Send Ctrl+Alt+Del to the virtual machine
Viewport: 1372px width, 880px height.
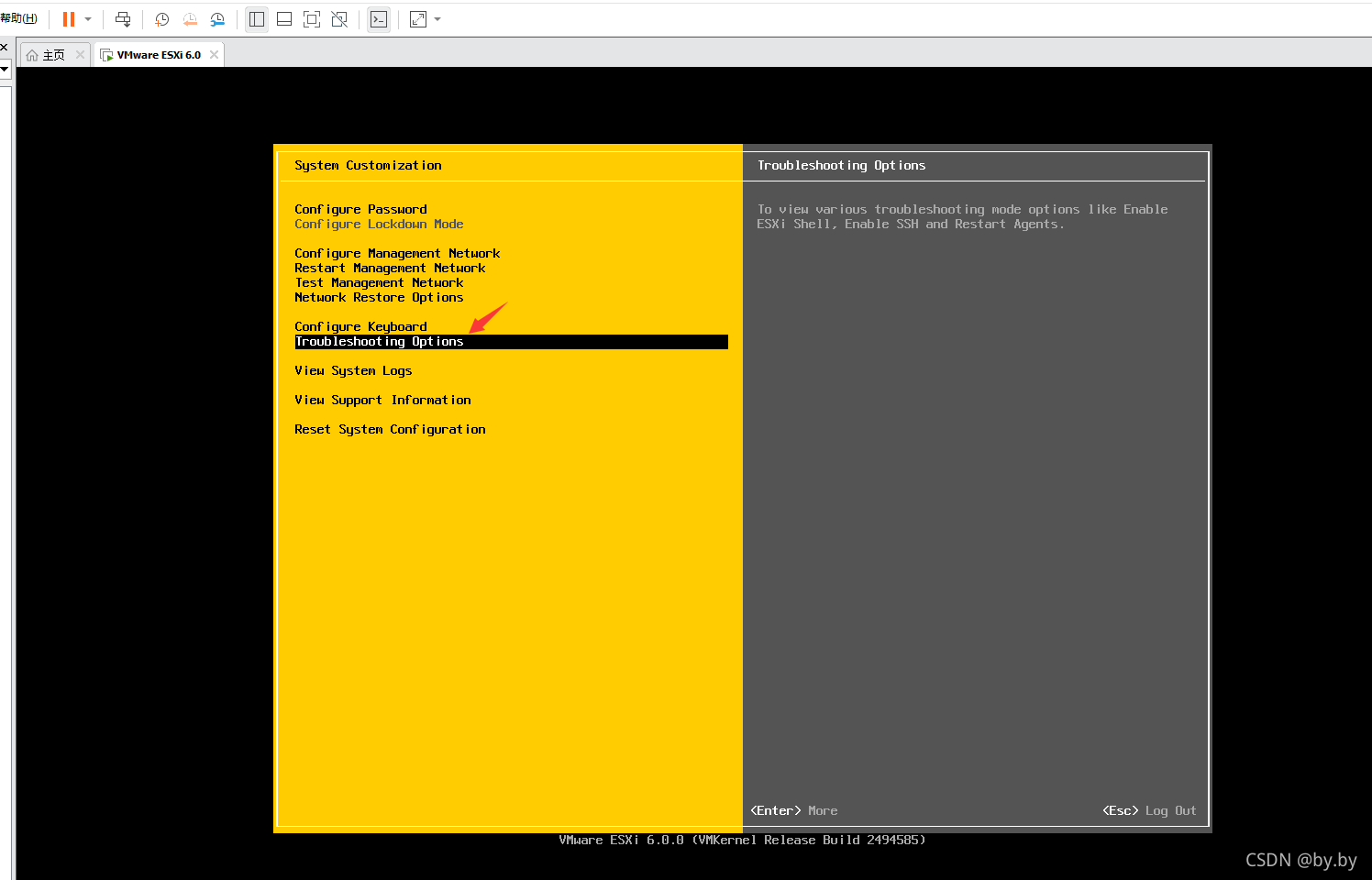pyautogui.click(x=123, y=19)
